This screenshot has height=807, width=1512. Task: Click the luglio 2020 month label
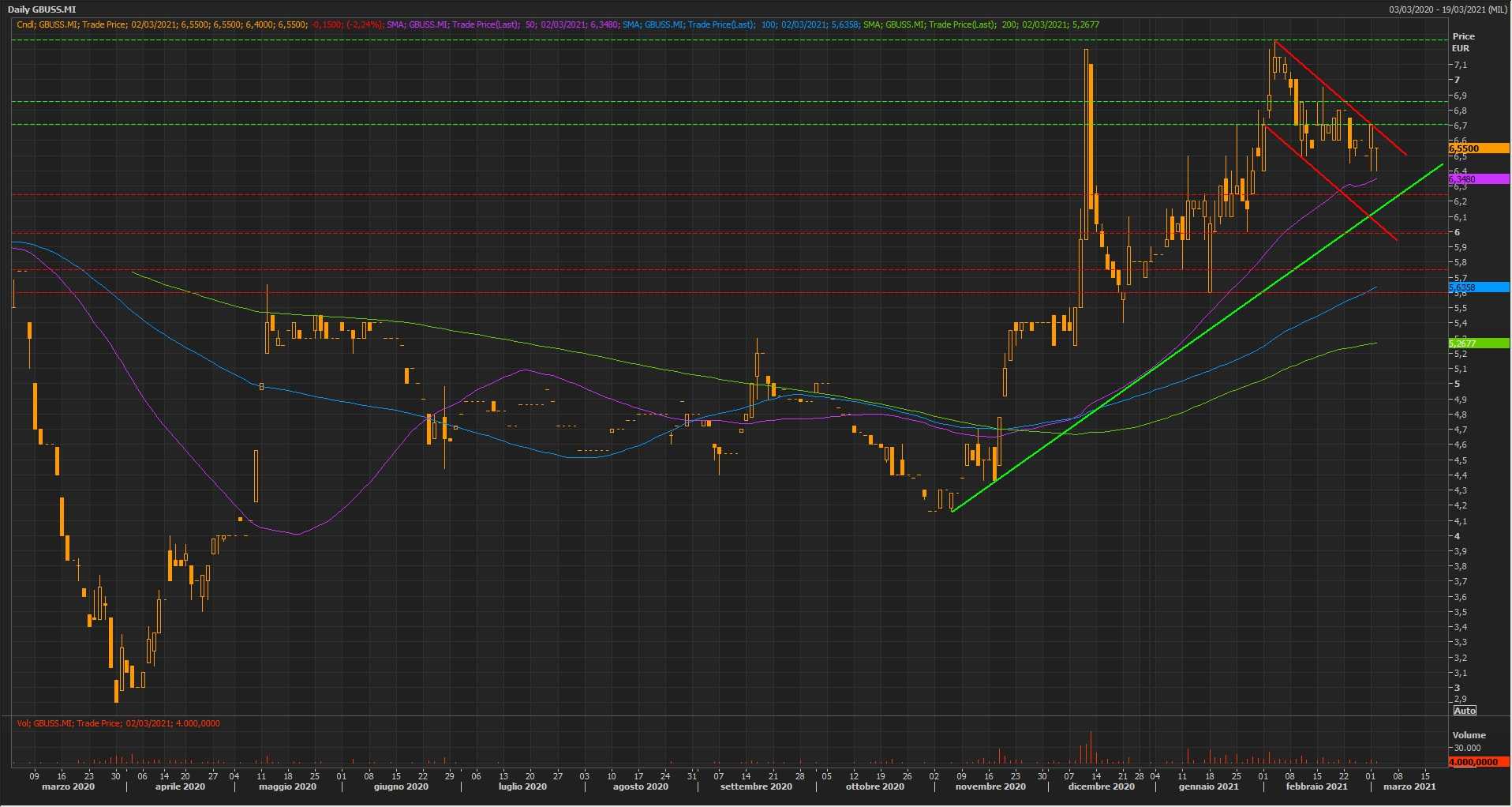[522, 786]
